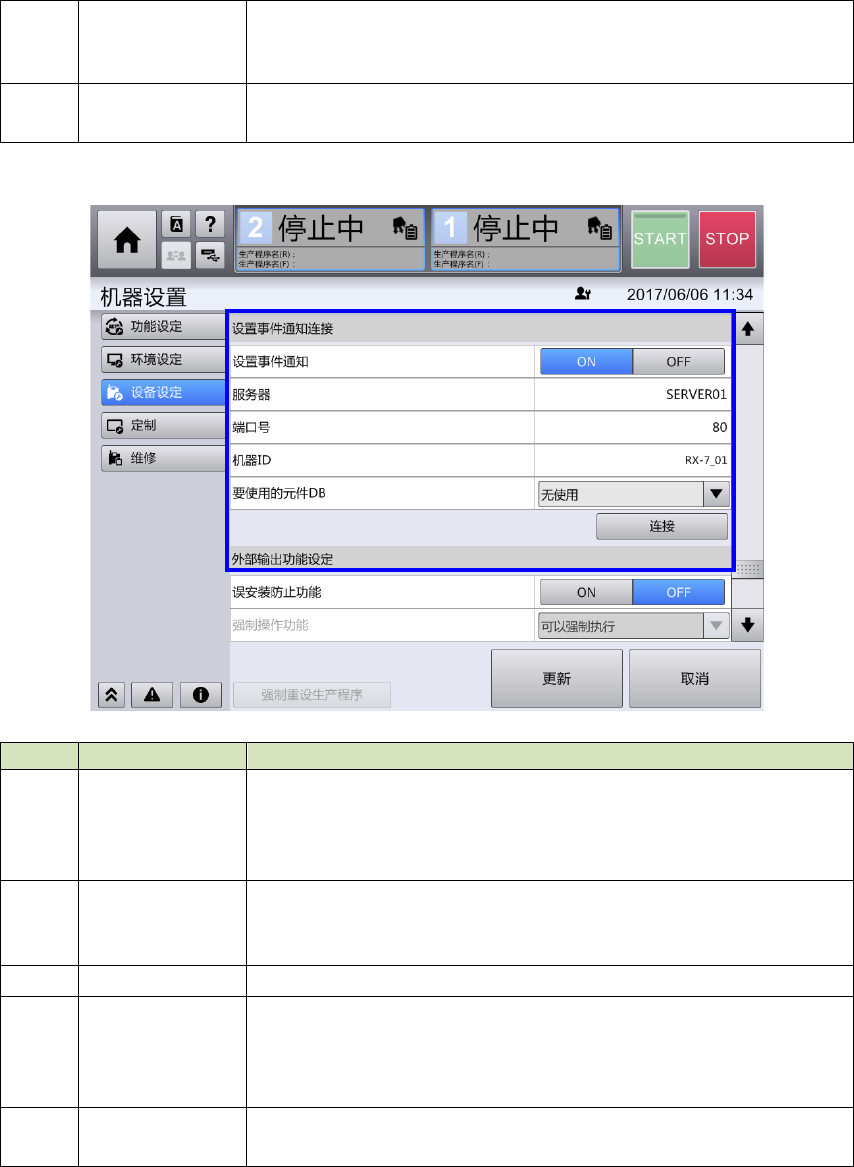Open 环境设定 menu item
This screenshot has height=1167, width=854.
tap(163, 359)
